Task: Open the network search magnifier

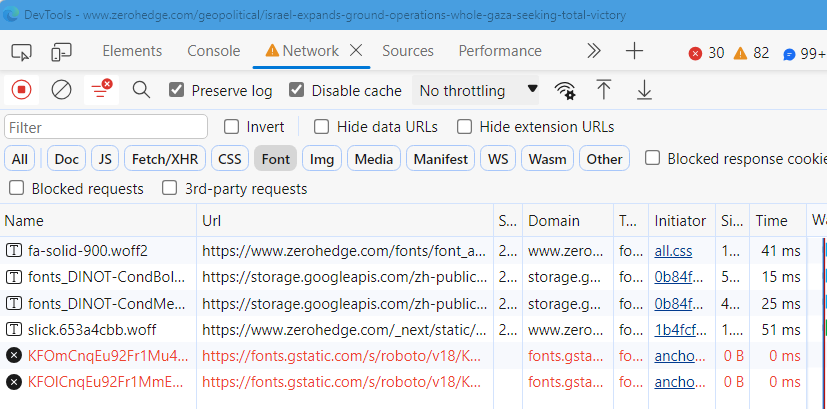Action: pyautogui.click(x=141, y=90)
